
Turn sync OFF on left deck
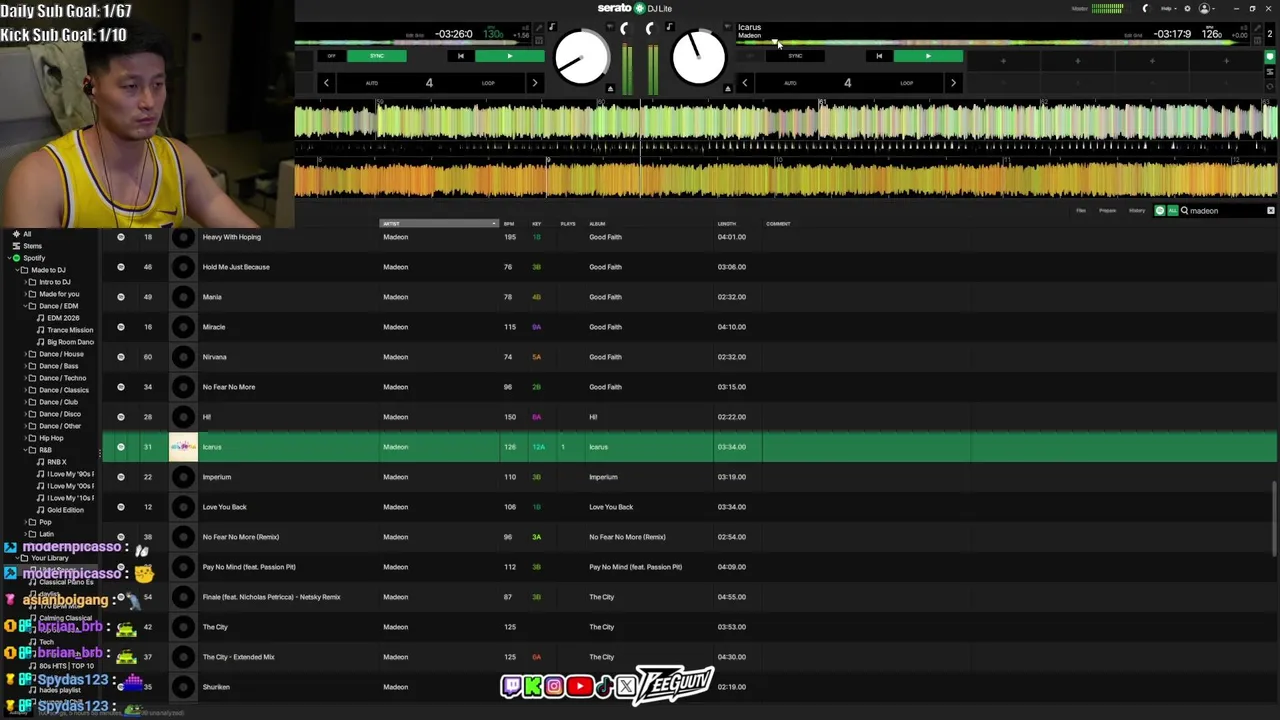pyautogui.click(x=332, y=56)
